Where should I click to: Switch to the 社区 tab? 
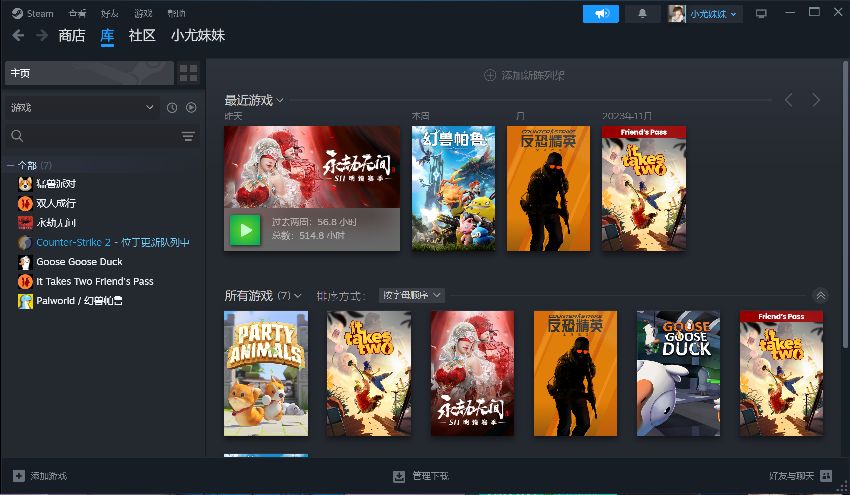(x=142, y=36)
